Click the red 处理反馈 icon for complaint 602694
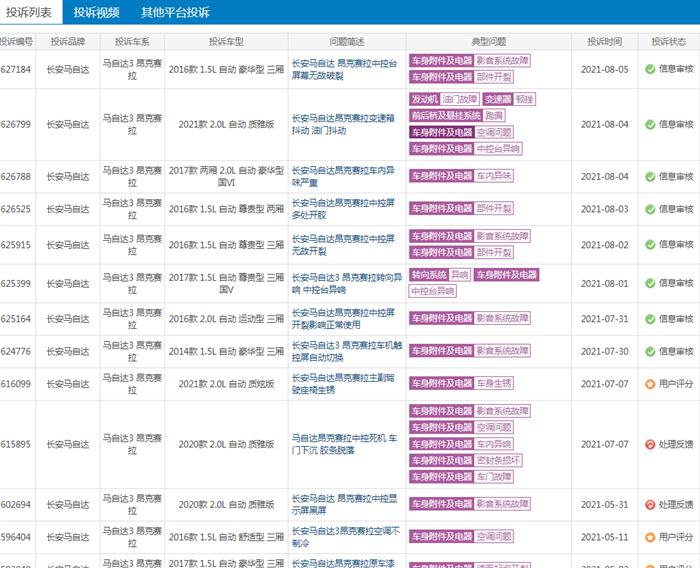Screen dimensions: 700x568 point(650,505)
